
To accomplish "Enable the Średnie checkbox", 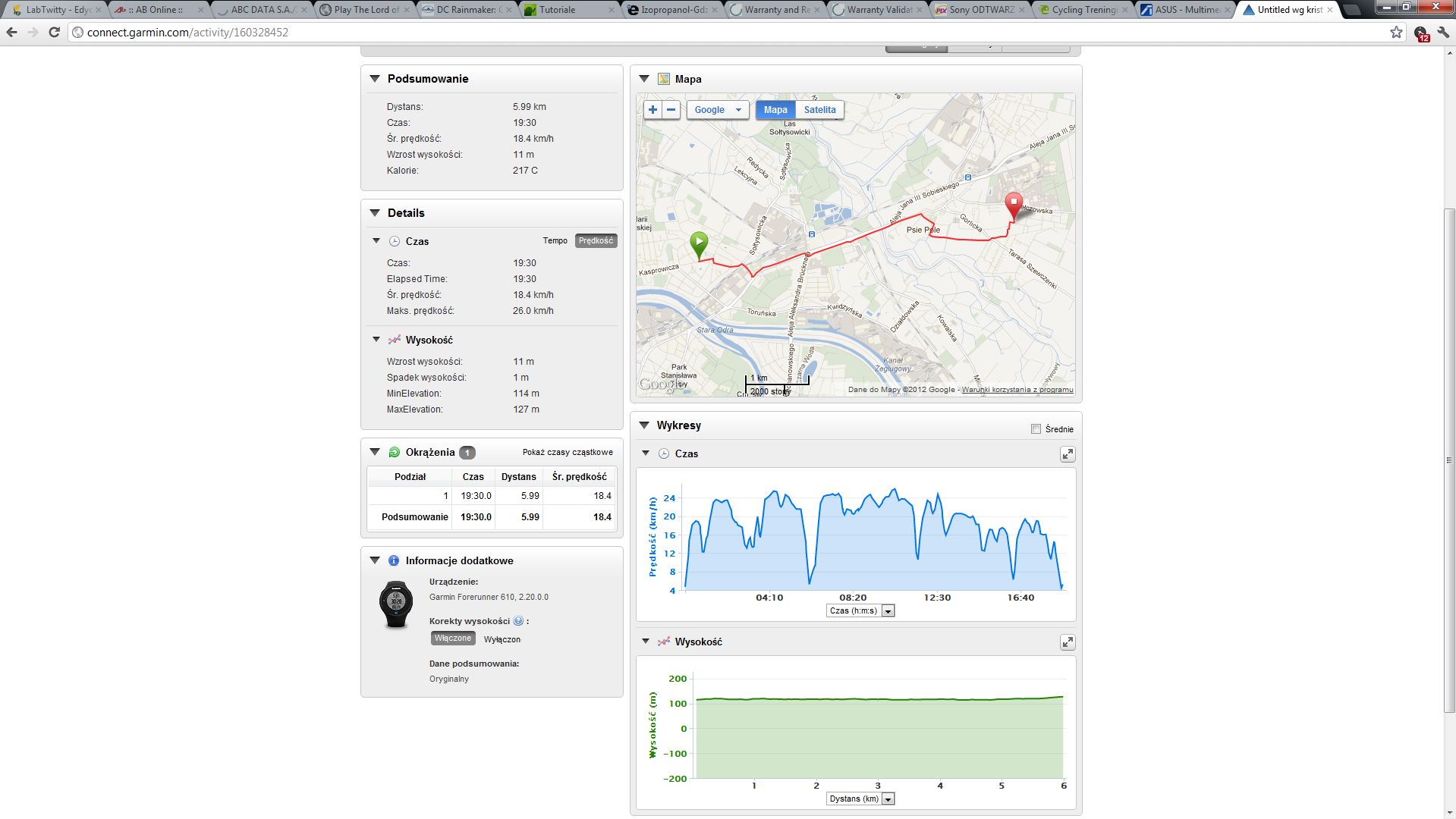I will tap(1036, 429).
